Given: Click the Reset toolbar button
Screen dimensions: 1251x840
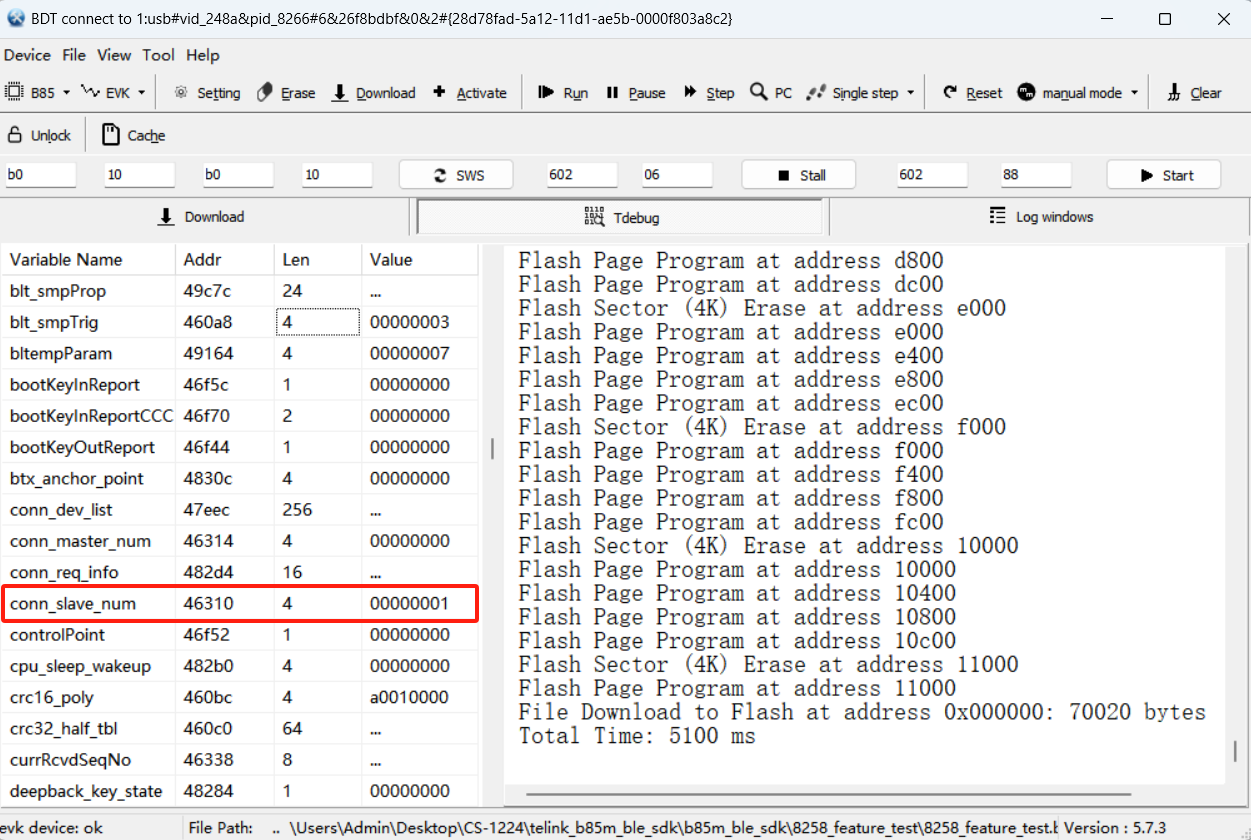Looking at the screenshot, I should [x=972, y=92].
